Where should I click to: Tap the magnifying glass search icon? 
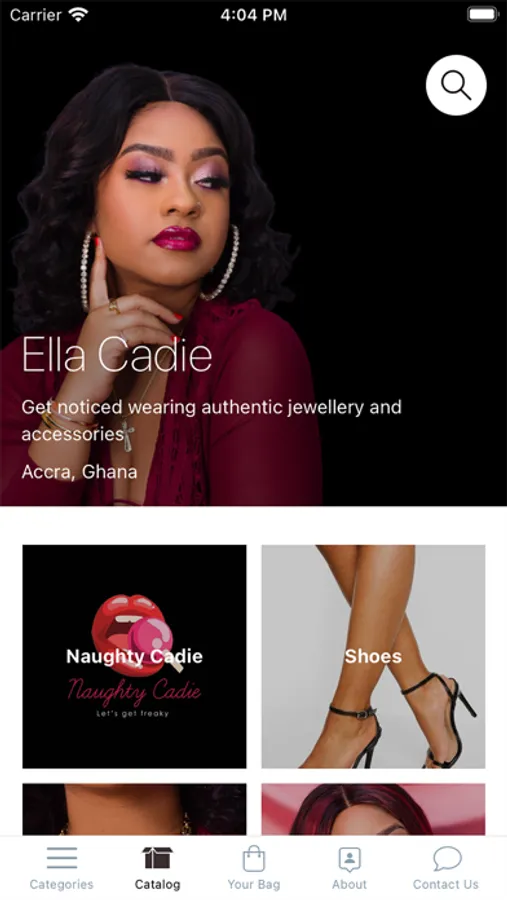click(456, 86)
